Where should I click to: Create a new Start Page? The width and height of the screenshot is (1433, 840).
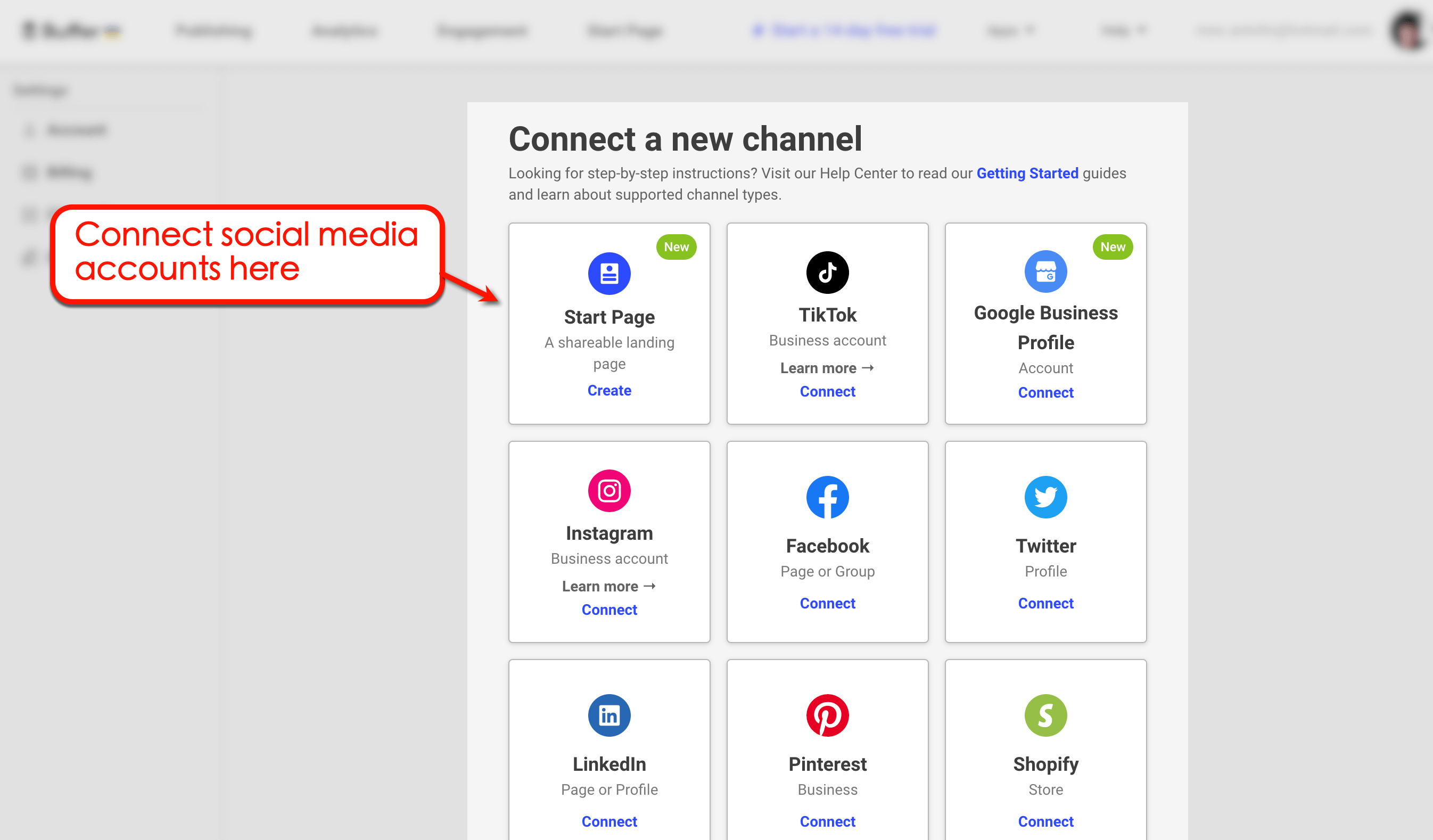[609, 390]
